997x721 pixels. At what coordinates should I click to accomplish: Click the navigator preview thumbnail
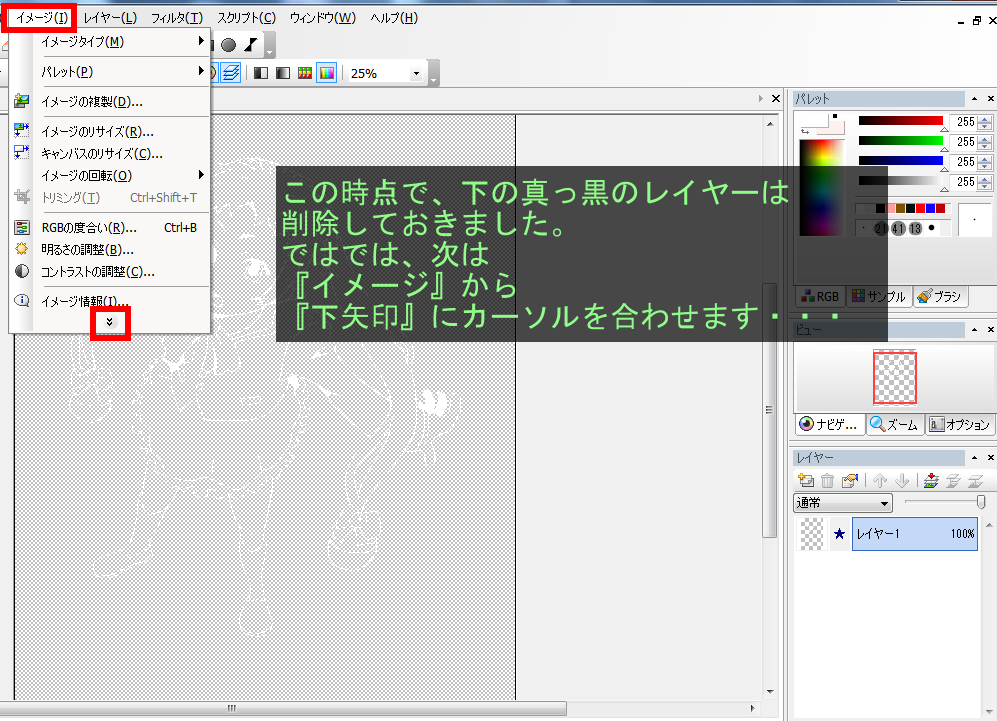pos(894,377)
